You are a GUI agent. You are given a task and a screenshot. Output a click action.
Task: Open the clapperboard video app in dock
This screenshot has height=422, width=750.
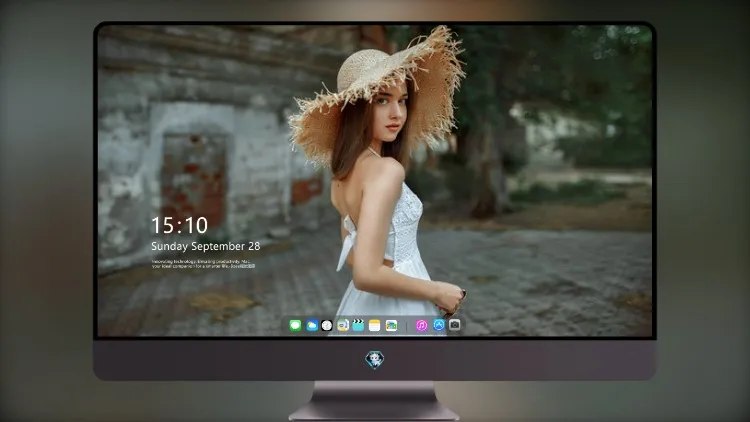pos(358,325)
